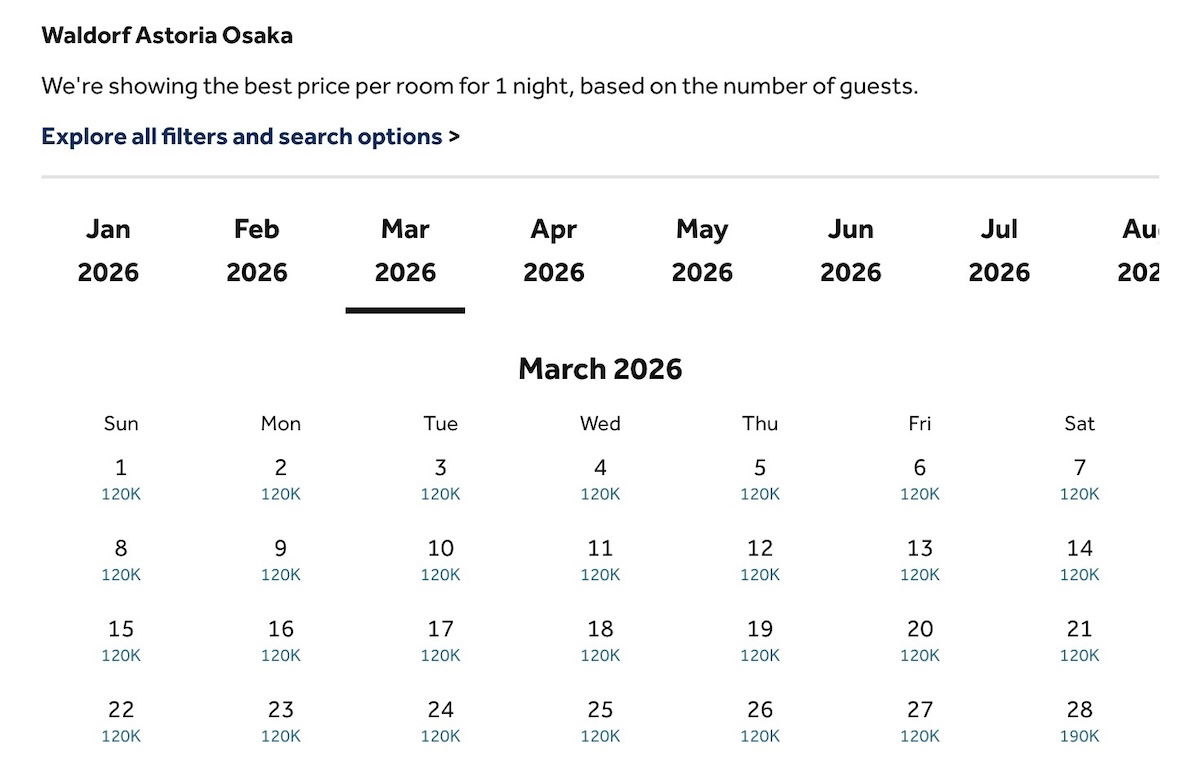
Task: Choose Monday March 23
Action: pos(281,721)
